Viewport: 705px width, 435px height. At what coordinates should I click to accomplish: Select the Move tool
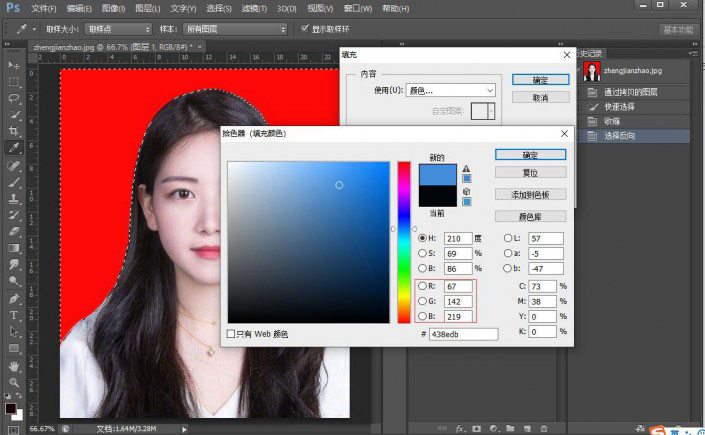click(14, 65)
